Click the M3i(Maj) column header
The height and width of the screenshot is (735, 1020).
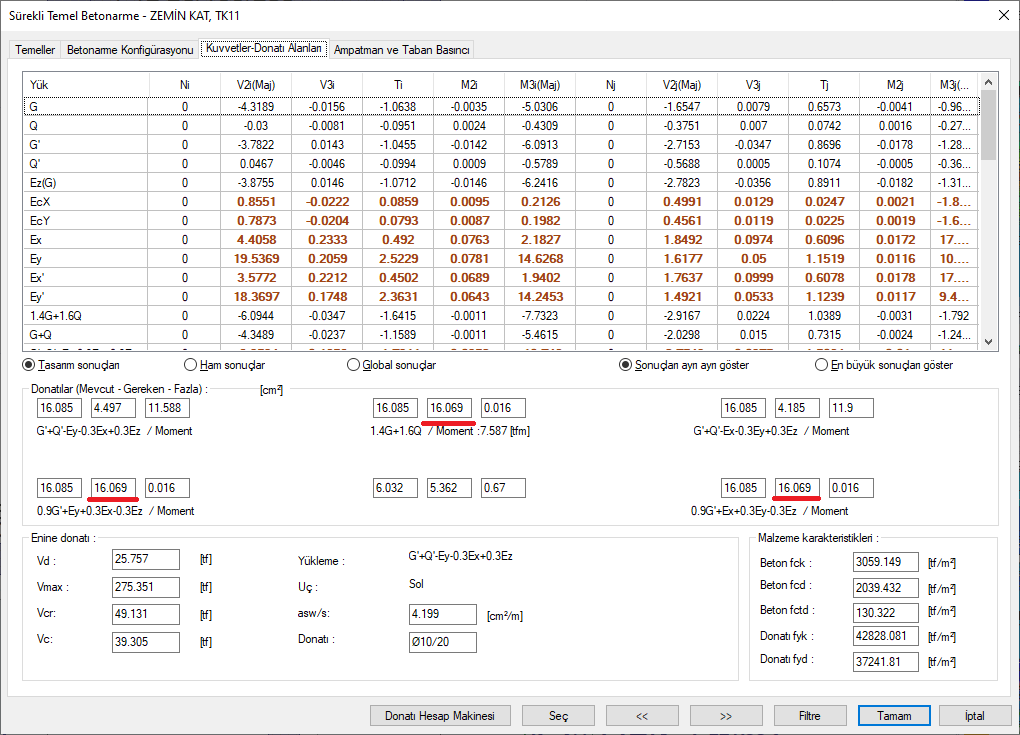[x=540, y=85]
